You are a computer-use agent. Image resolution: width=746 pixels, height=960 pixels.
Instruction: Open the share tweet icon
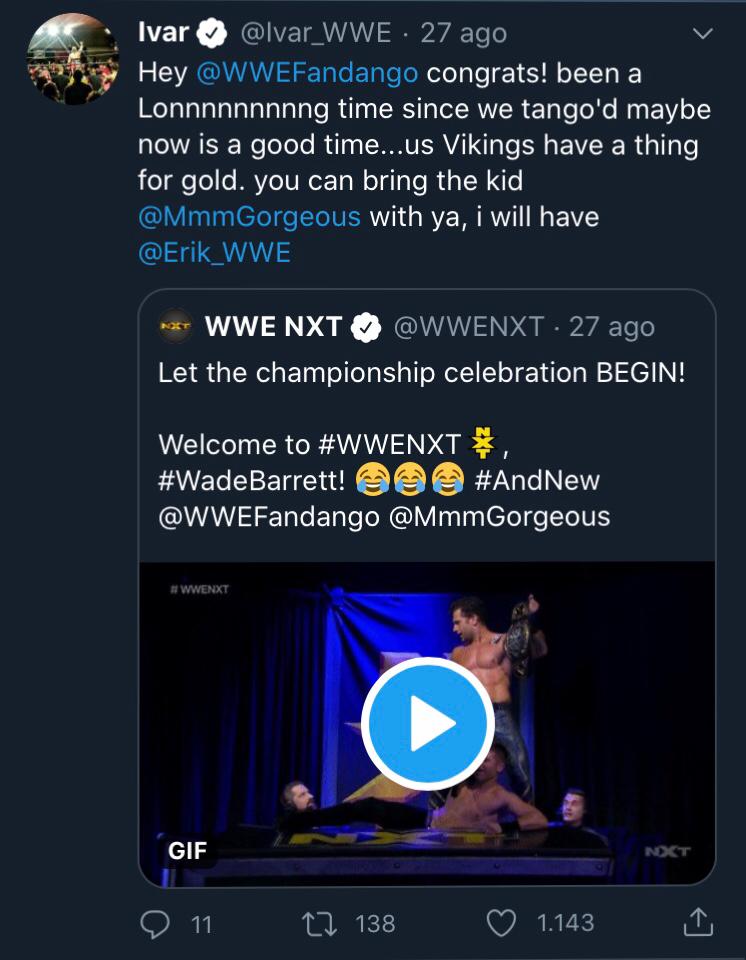coord(698,922)
